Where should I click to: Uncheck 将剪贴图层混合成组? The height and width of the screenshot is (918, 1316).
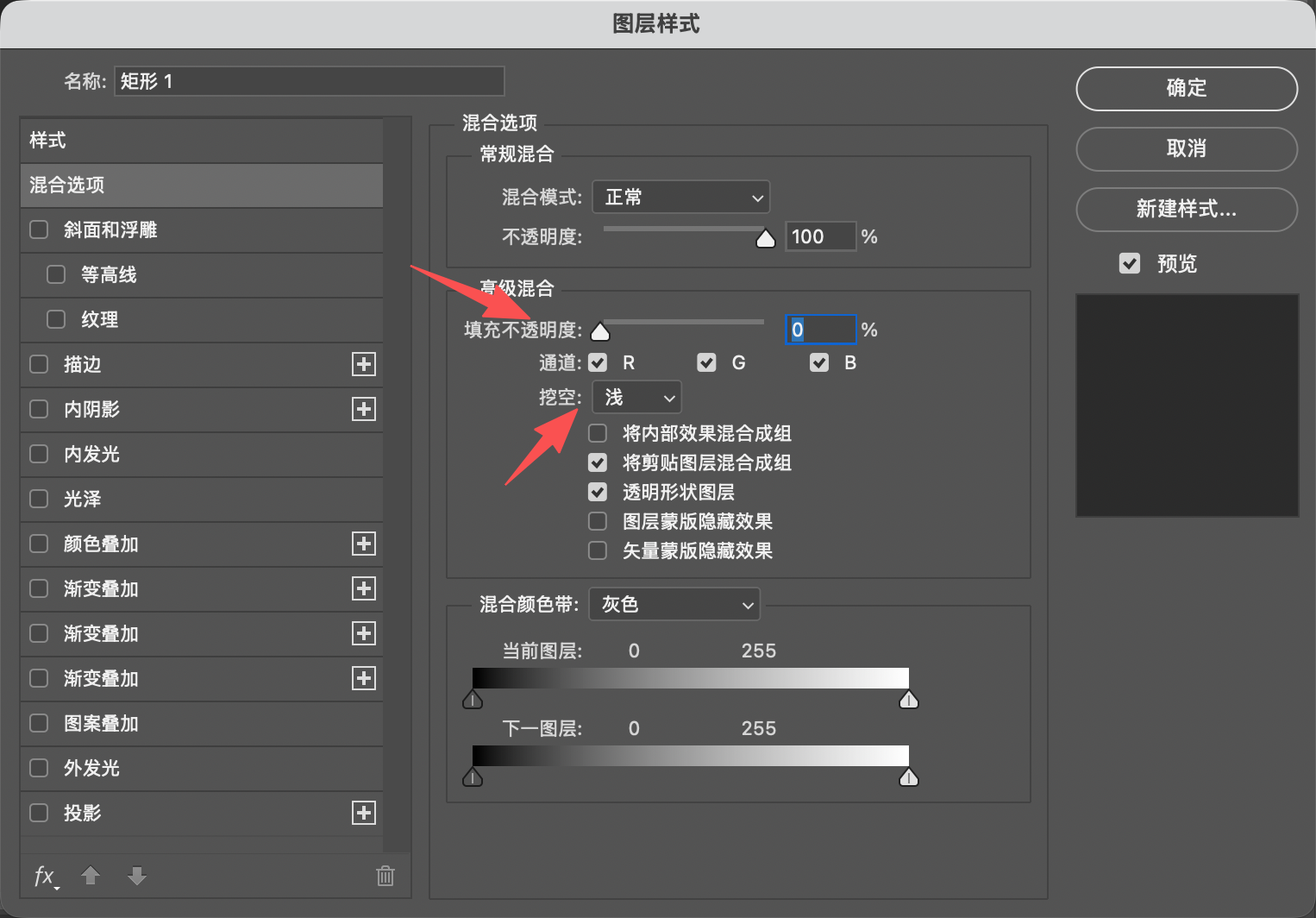[598, 462]
